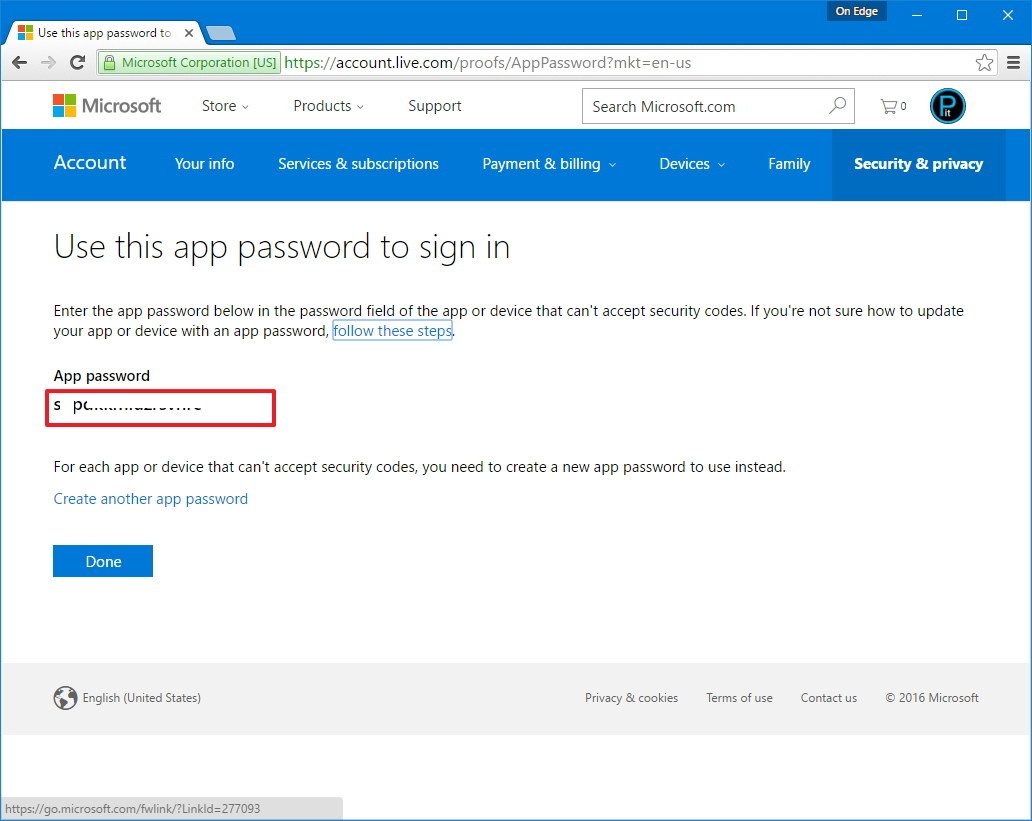Image resolution: width=1032 pixels, height=821 pixels.
Task: Select the app password text field
Action: 160,407
